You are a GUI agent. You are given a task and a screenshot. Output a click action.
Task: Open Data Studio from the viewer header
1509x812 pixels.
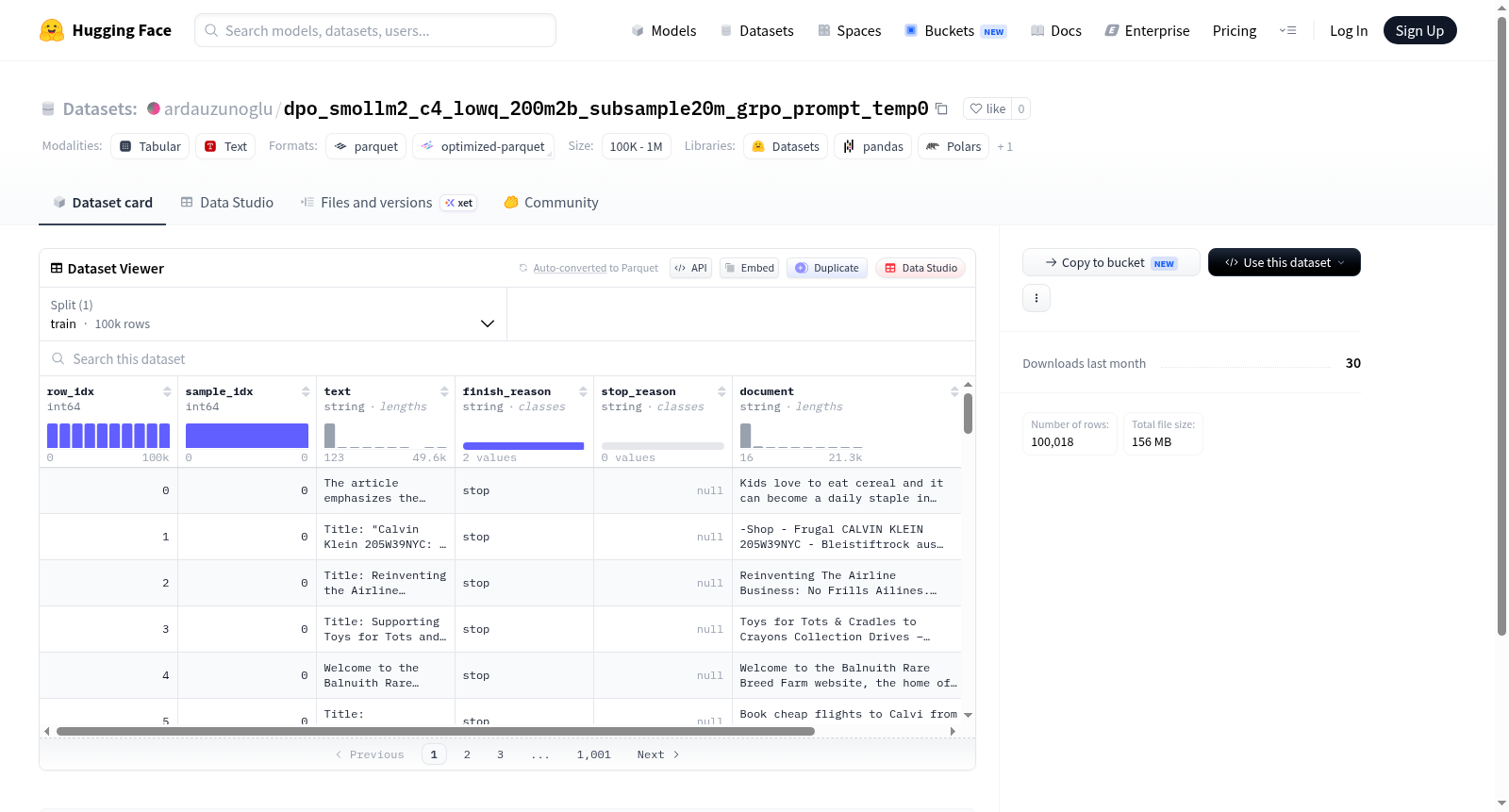920,268
